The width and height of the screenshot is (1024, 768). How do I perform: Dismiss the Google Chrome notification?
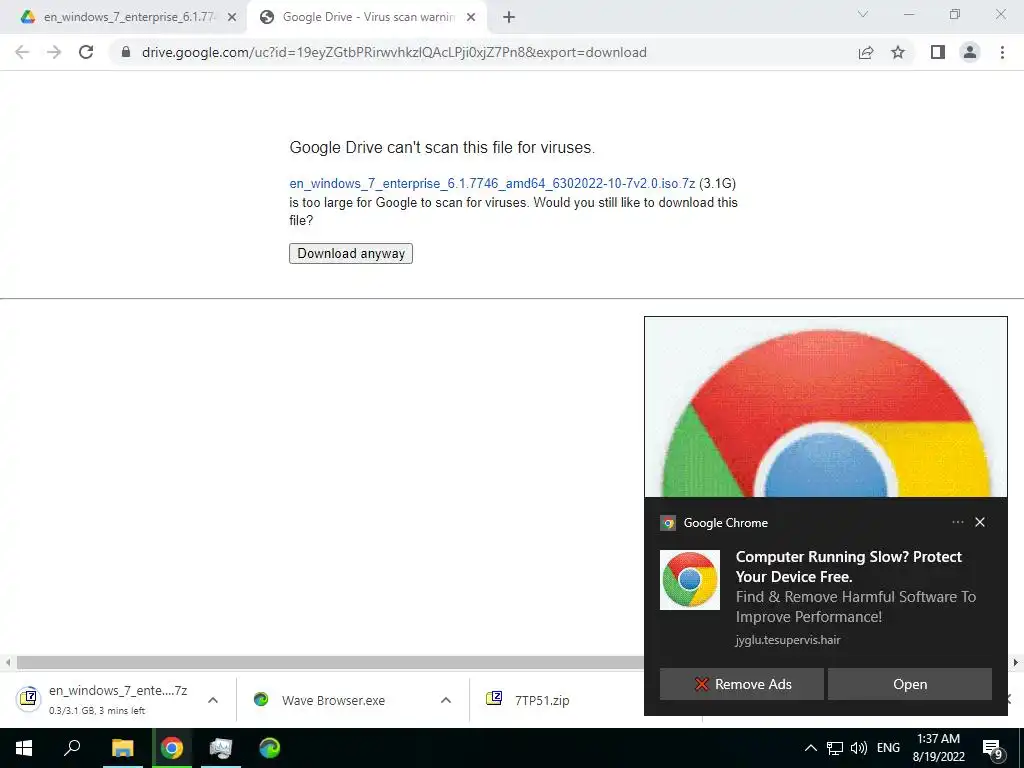[x=980, y=522]
